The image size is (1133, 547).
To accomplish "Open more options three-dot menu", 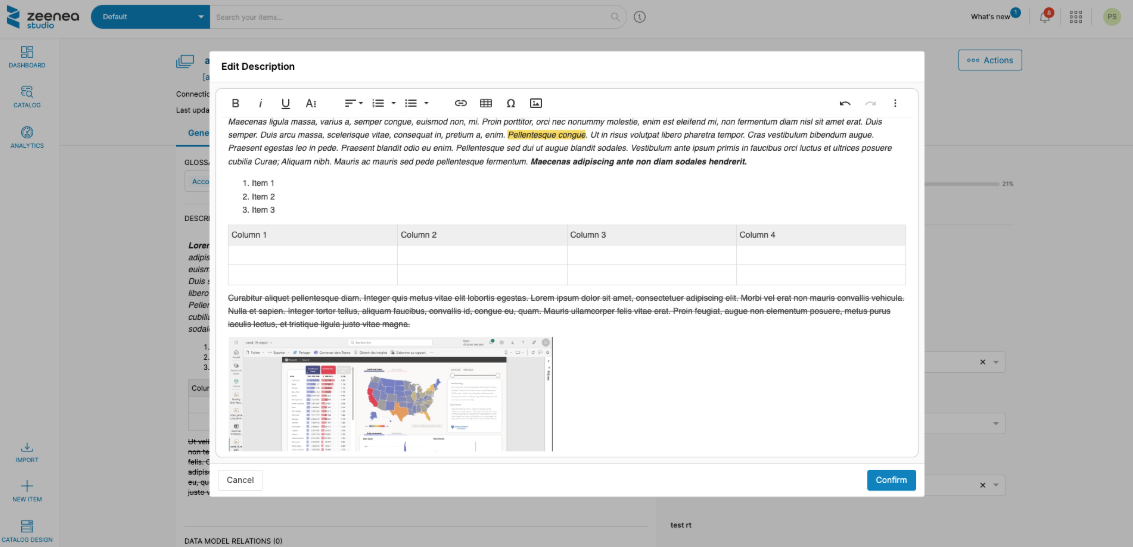I will pos(895,103).
